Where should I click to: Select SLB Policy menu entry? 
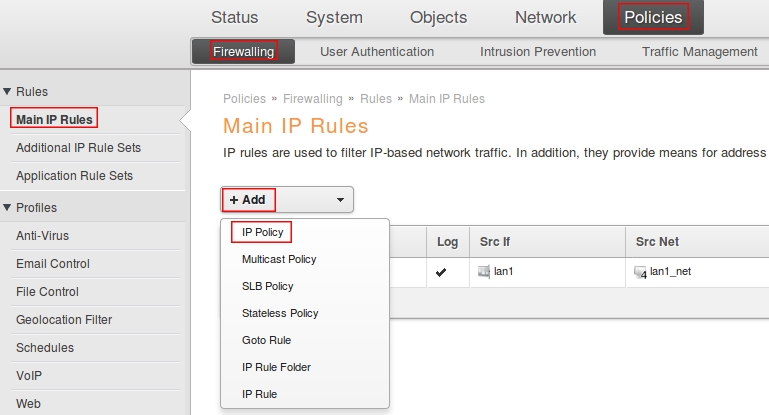pyautogui.click(x=267, y=286)
